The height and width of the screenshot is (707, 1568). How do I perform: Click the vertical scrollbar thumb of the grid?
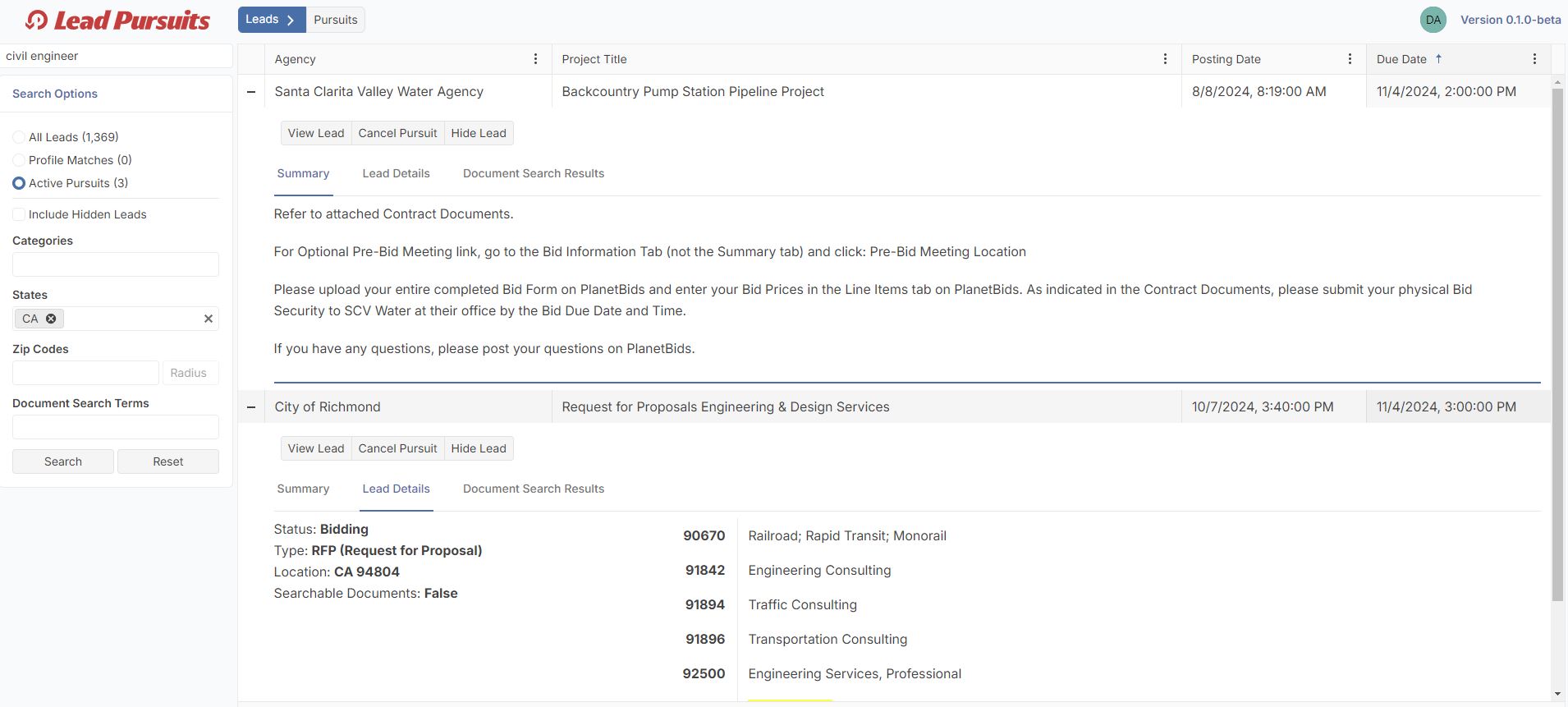1557,345
